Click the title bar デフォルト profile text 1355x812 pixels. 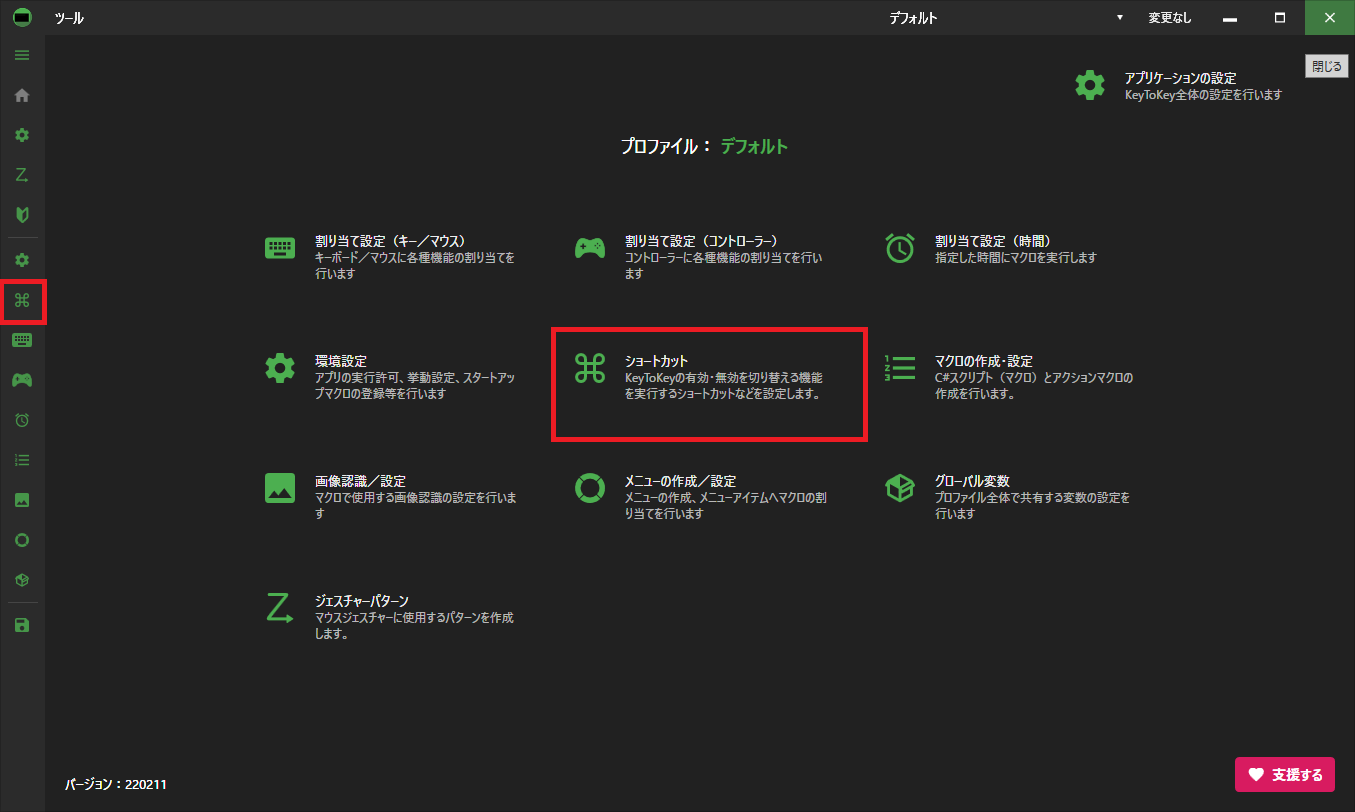[x=913, y=18]
